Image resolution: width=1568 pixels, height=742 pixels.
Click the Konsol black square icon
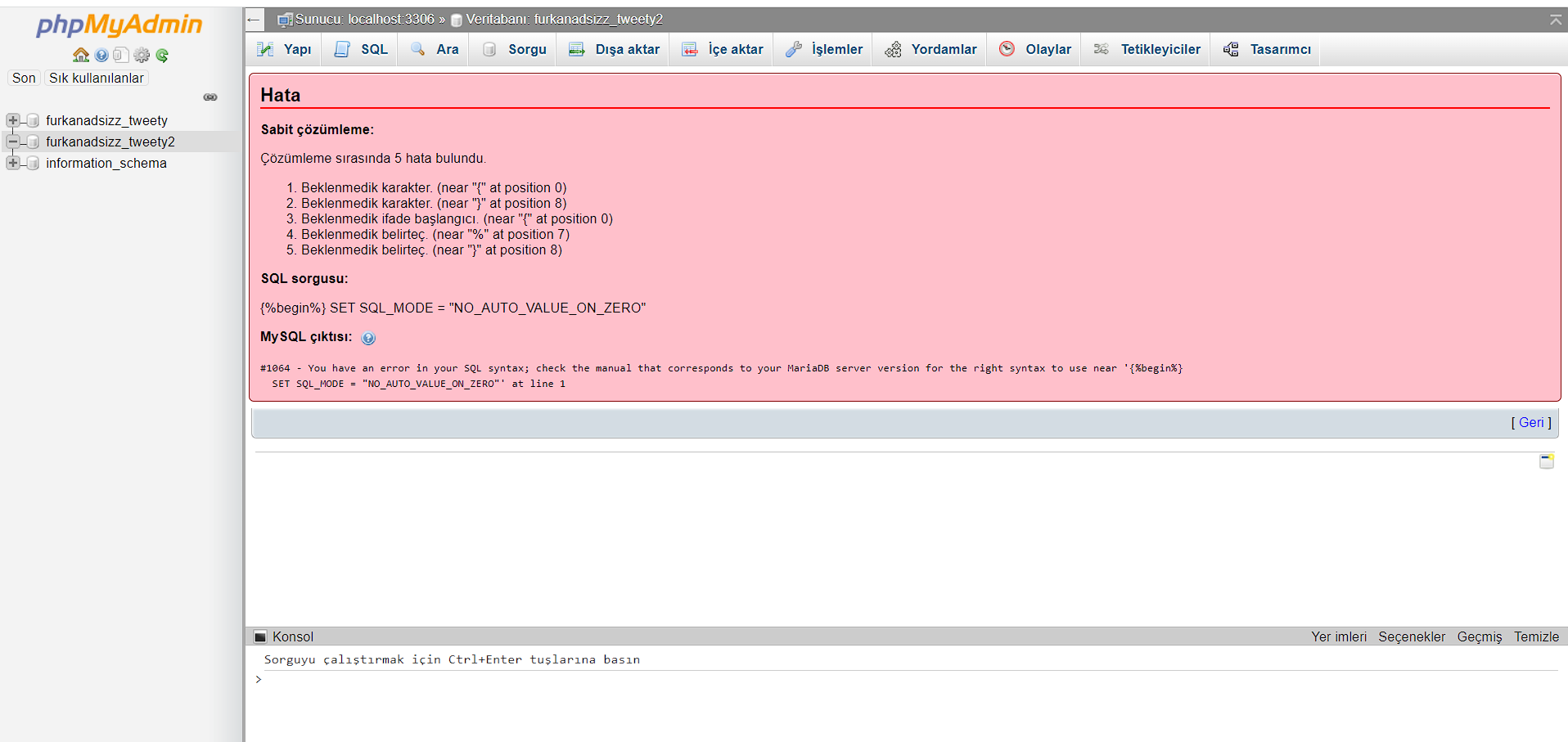point(260,636)
